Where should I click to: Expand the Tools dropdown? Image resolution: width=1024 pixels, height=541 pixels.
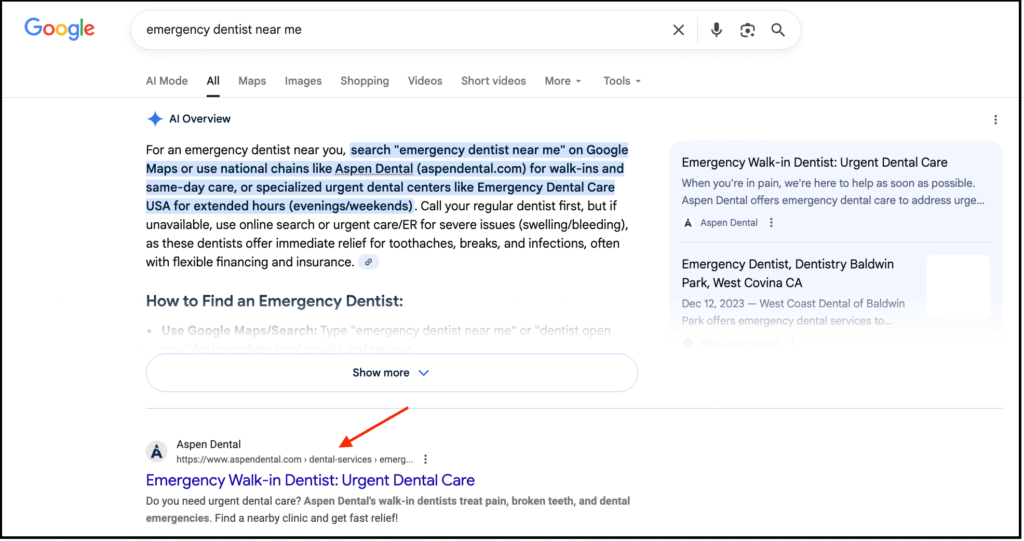pyautogui.click(x=622, y=81)
